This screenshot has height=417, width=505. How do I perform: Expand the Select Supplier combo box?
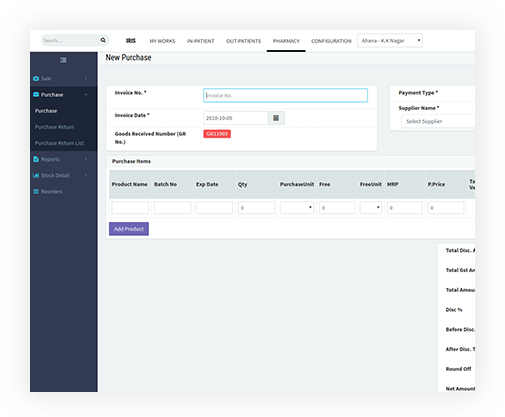pyautogui.click(x=438, y=121)
